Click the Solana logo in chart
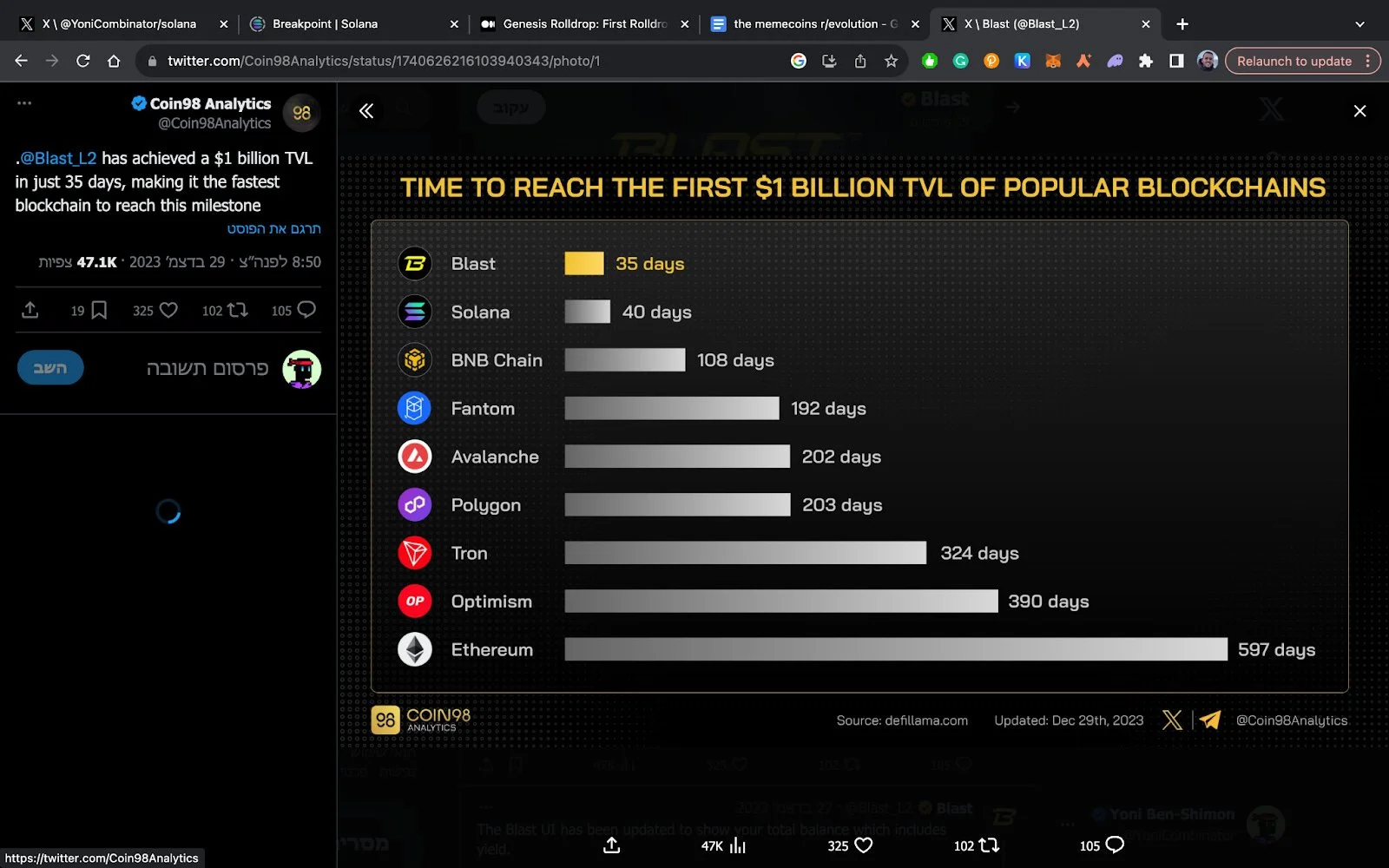 click(415, 312)
